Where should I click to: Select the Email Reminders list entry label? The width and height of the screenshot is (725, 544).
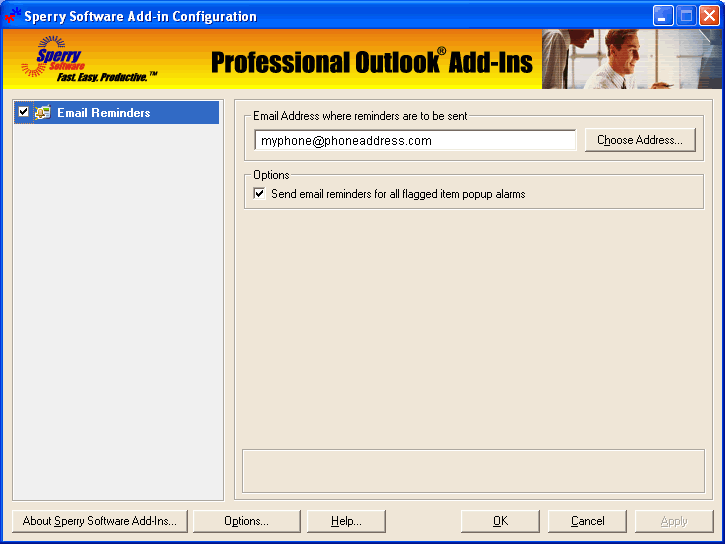click(103, 113)
